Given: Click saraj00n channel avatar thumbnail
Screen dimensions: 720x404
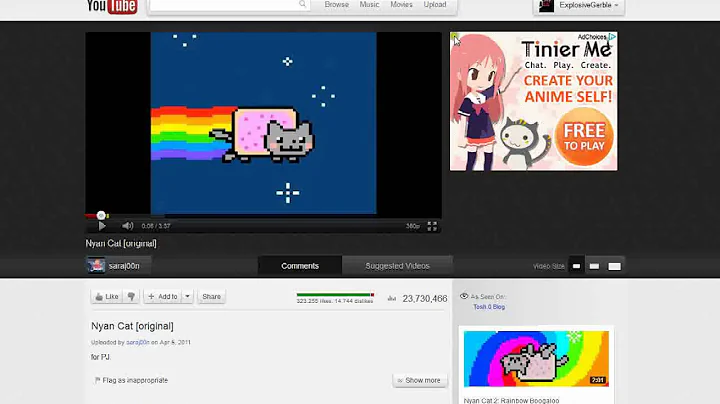Looking at the screenshot, I should pyautogui.click(x=96, y=266).
